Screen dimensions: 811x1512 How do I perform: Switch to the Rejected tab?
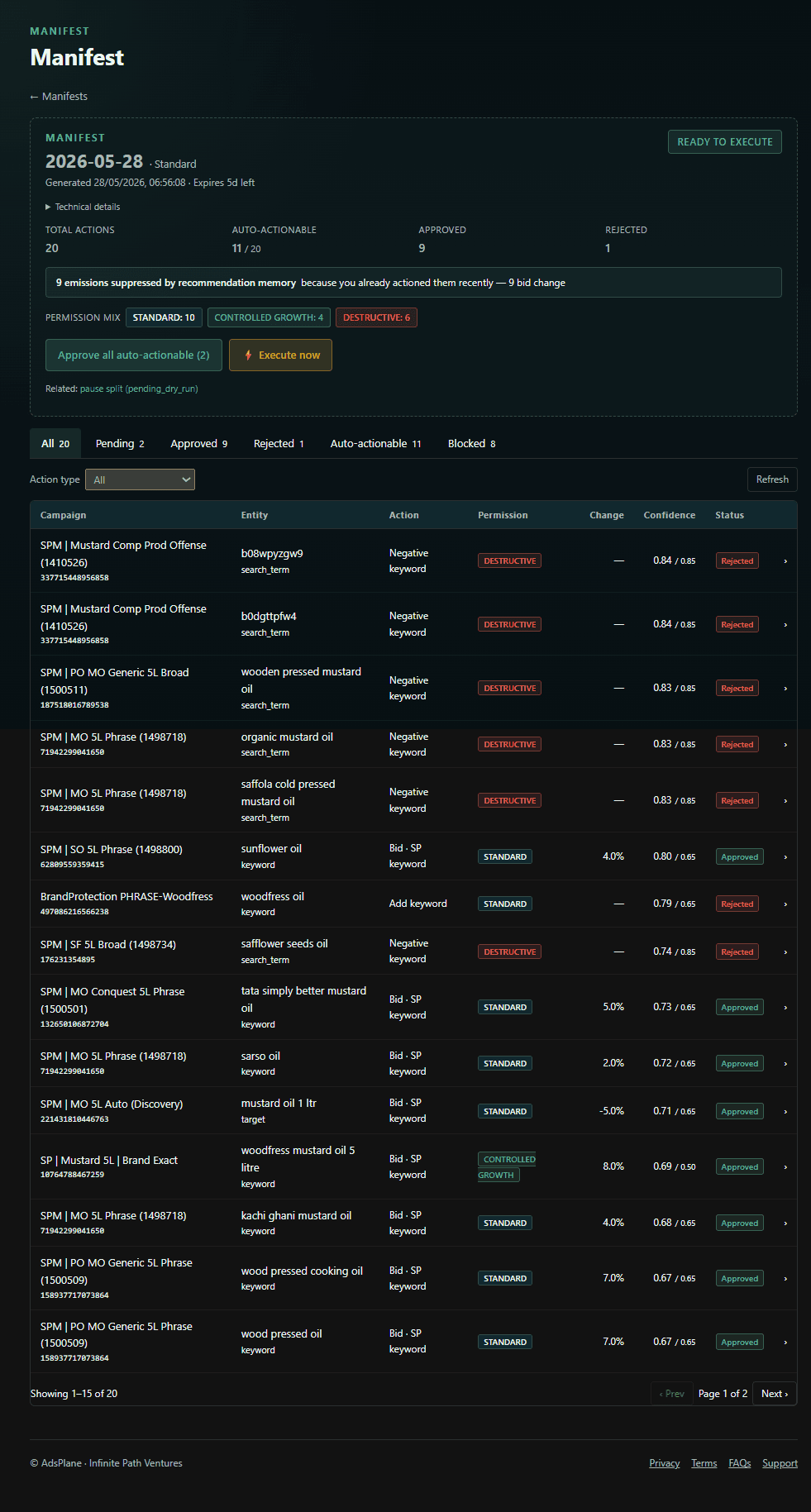pyautogui.click(x=279, y=444)
